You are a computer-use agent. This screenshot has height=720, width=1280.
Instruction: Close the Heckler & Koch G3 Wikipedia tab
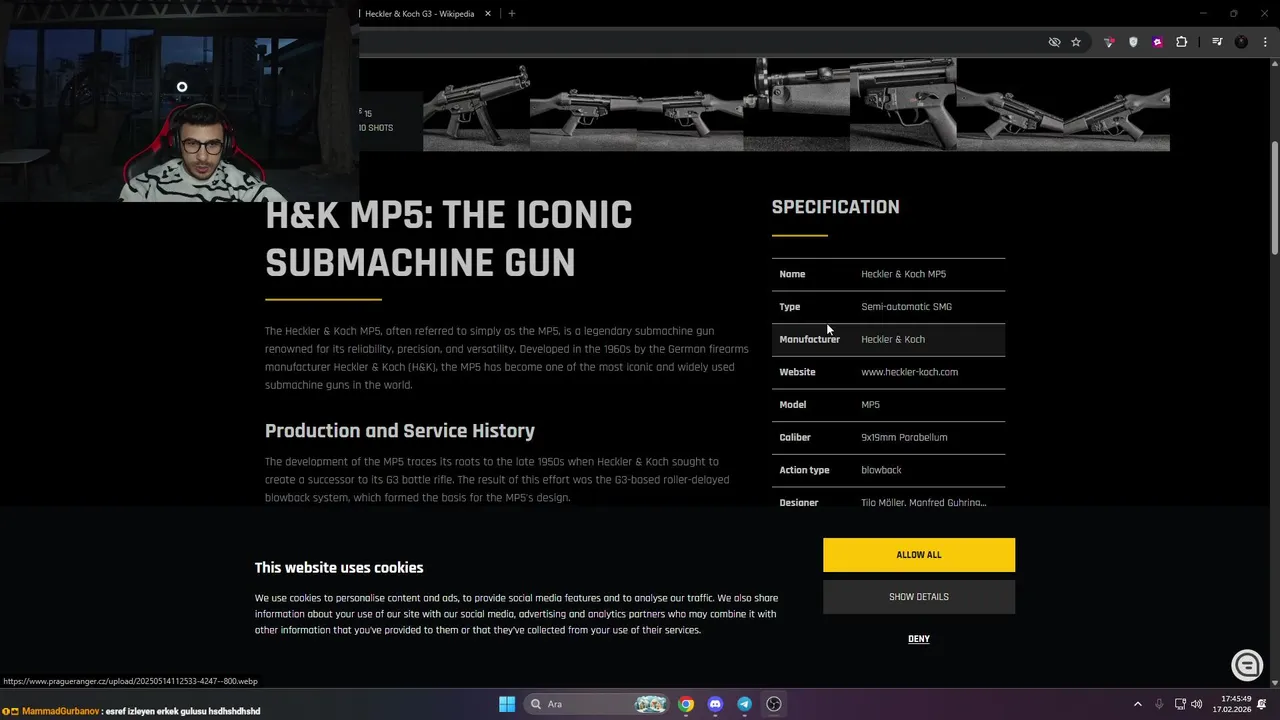click(488, 14)
